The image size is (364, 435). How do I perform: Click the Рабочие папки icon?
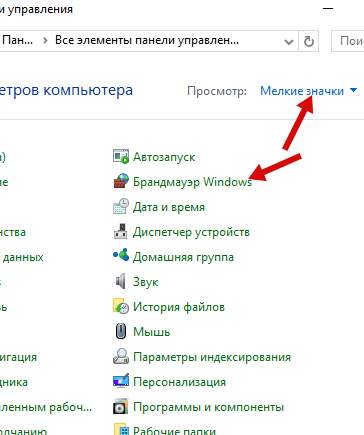pos(121,430)
